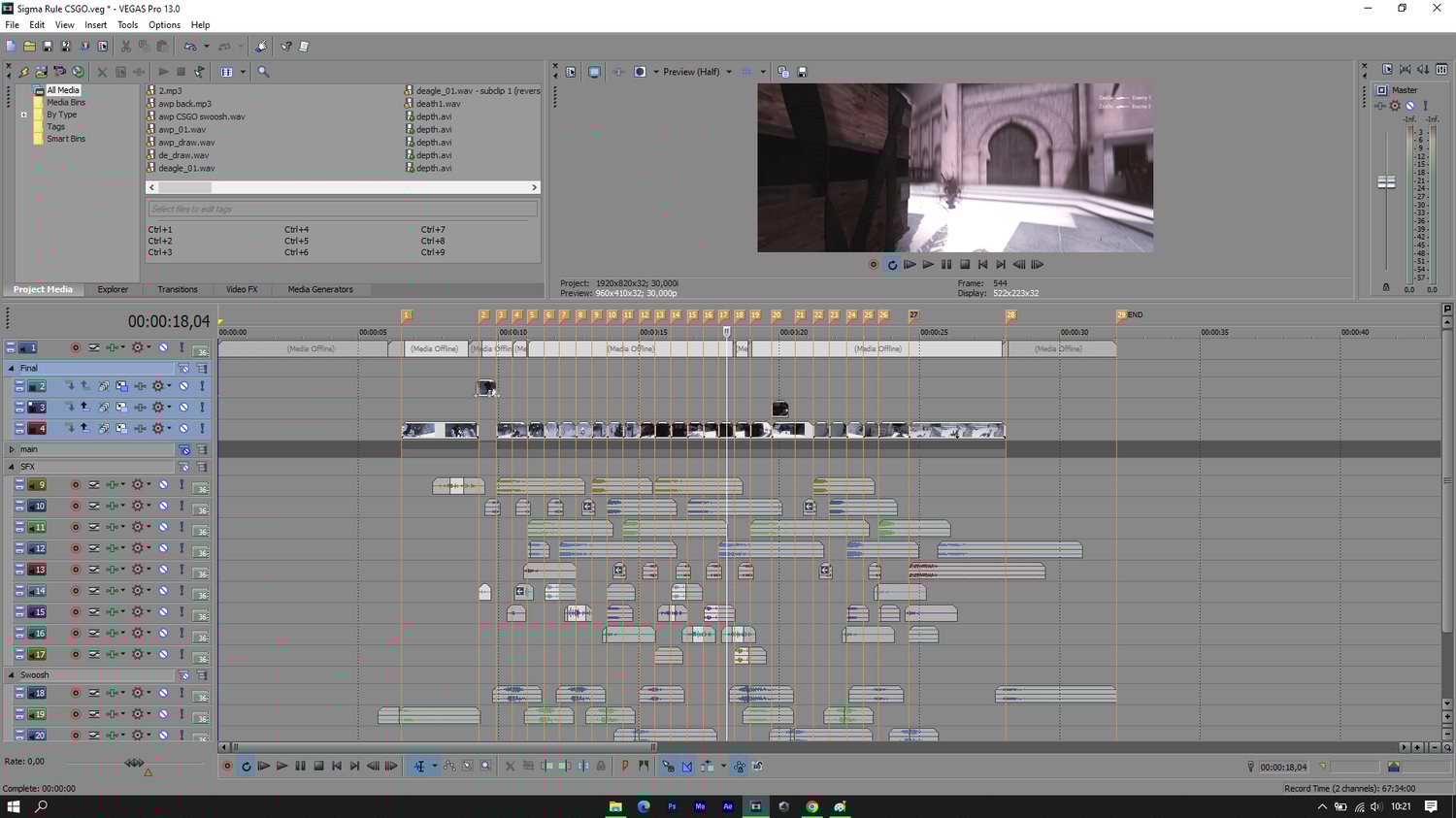Open the Insert menu
Image resolution: width=1456 pixels, height=818 pixels.
click(96, 25)
